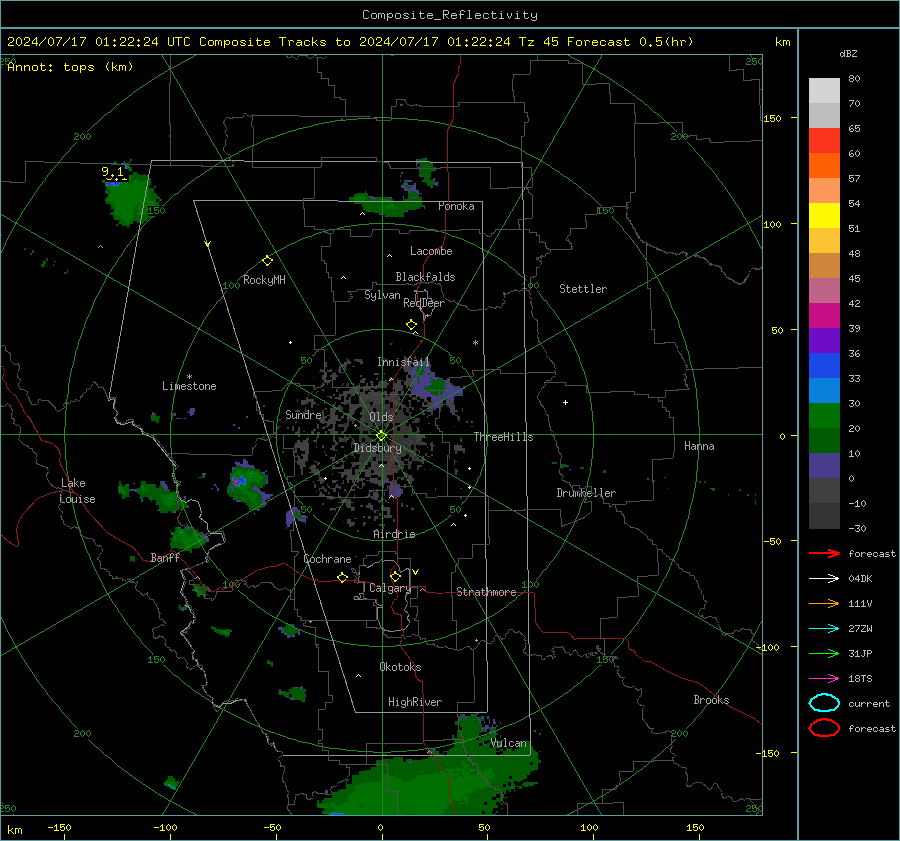Viewport: 900px width, 841px height.
Task: Click the Lacombe city label
Action: click(431, 251)
